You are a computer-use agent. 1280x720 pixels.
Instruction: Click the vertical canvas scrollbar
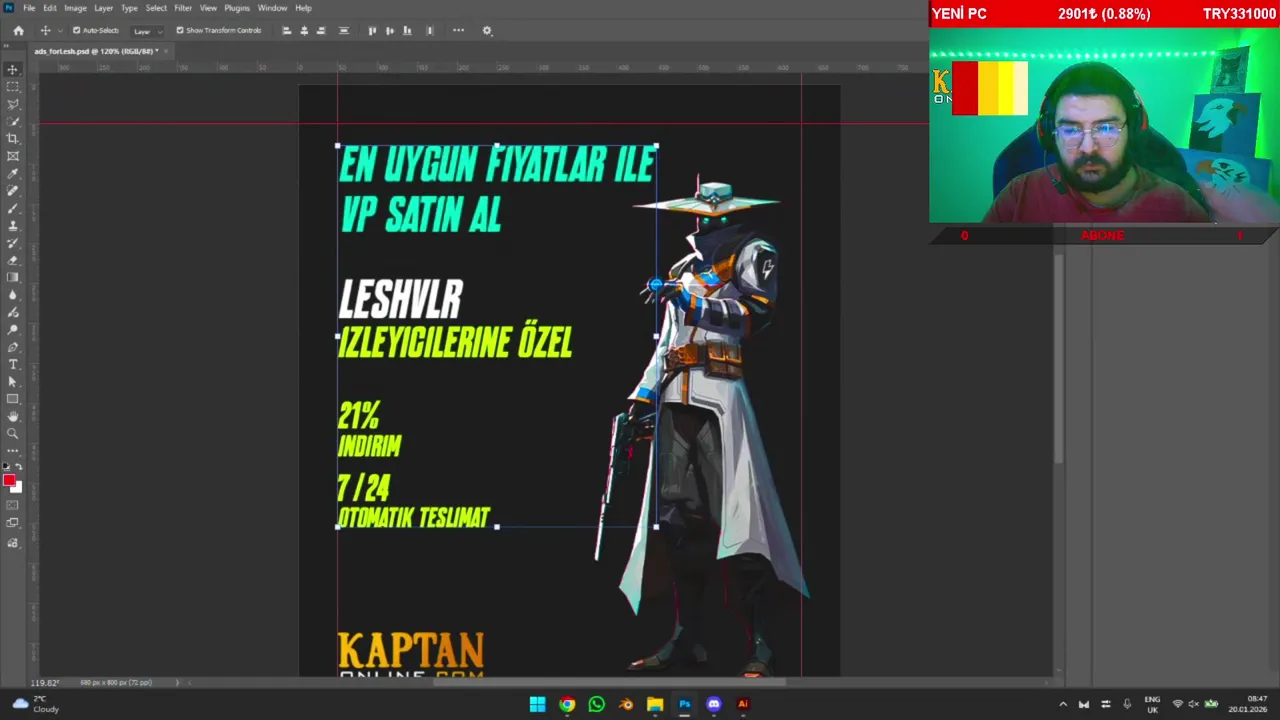(1058, 360)
